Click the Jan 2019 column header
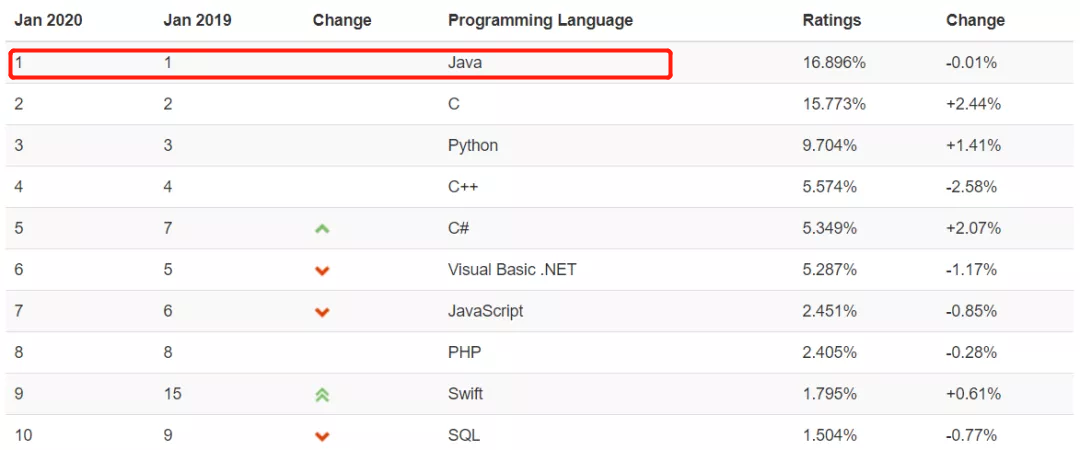The height and width of the screenshot is (450, 1080). (x=197, y=20)
